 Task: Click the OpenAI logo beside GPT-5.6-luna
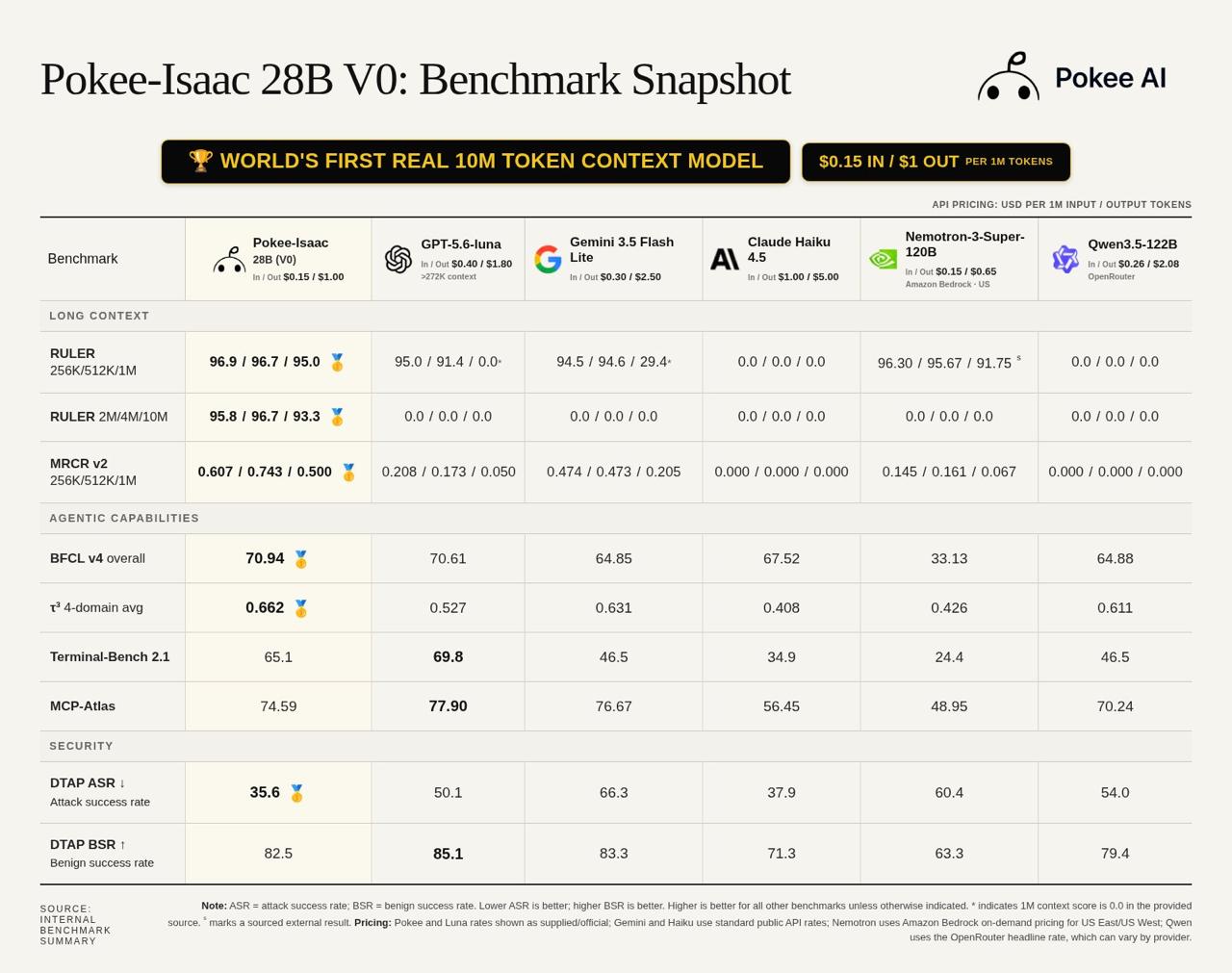[398, 259]
